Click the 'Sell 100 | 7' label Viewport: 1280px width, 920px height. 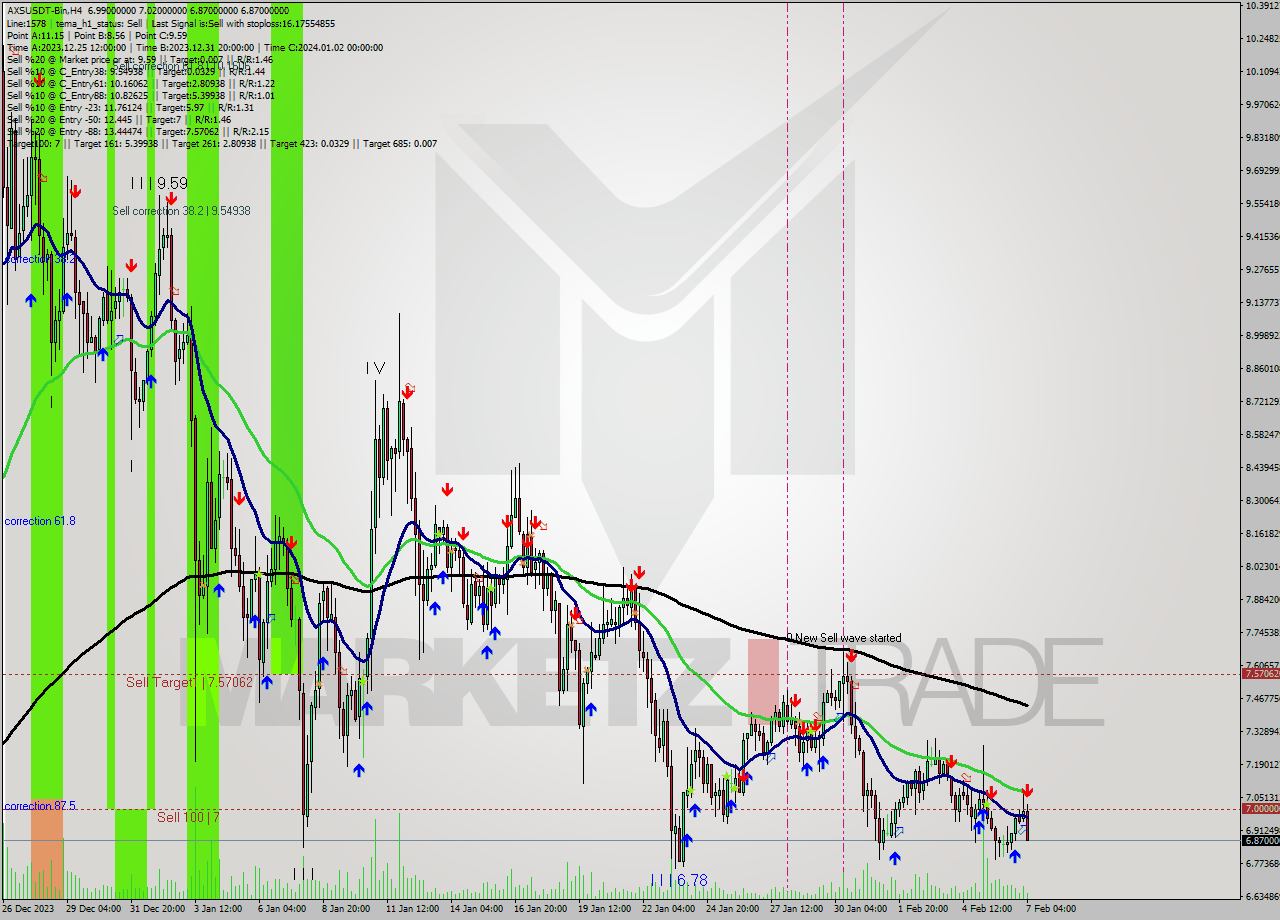pos(188,817)
